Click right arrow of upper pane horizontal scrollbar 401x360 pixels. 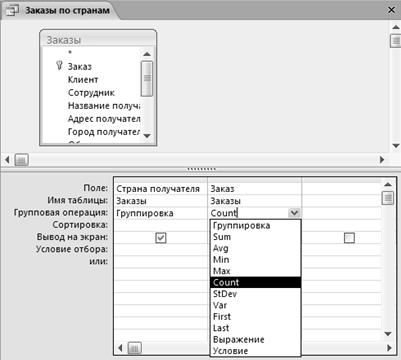pyautogui.click(x=382, y=160)
